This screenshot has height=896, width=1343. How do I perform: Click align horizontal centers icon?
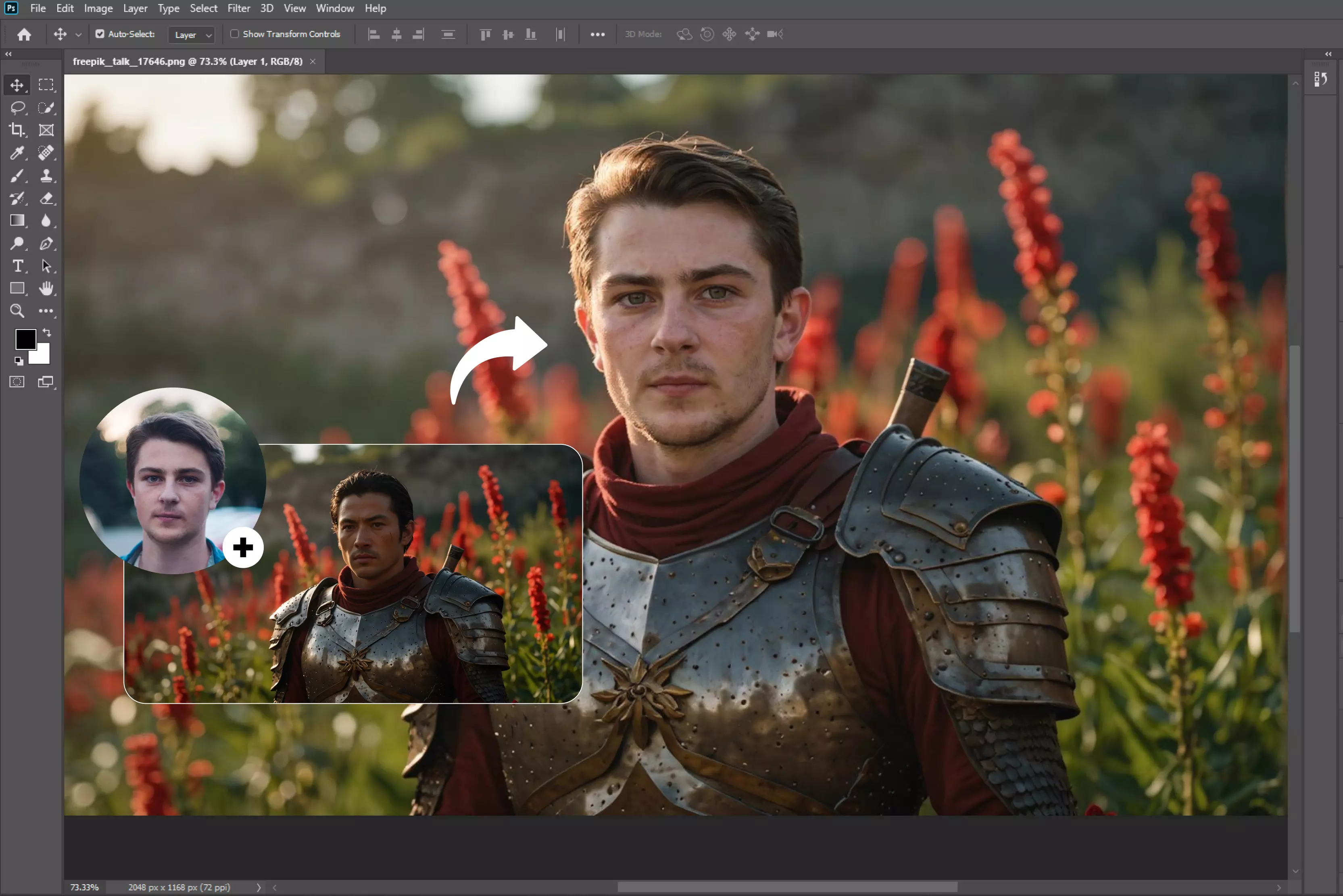tap(396, 34)
